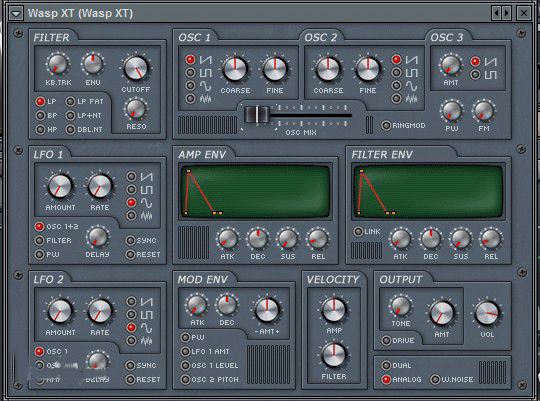Click the Output TONE knob
Image resolution: width=540 pixels, height=401 pixels.
point(401,306)
